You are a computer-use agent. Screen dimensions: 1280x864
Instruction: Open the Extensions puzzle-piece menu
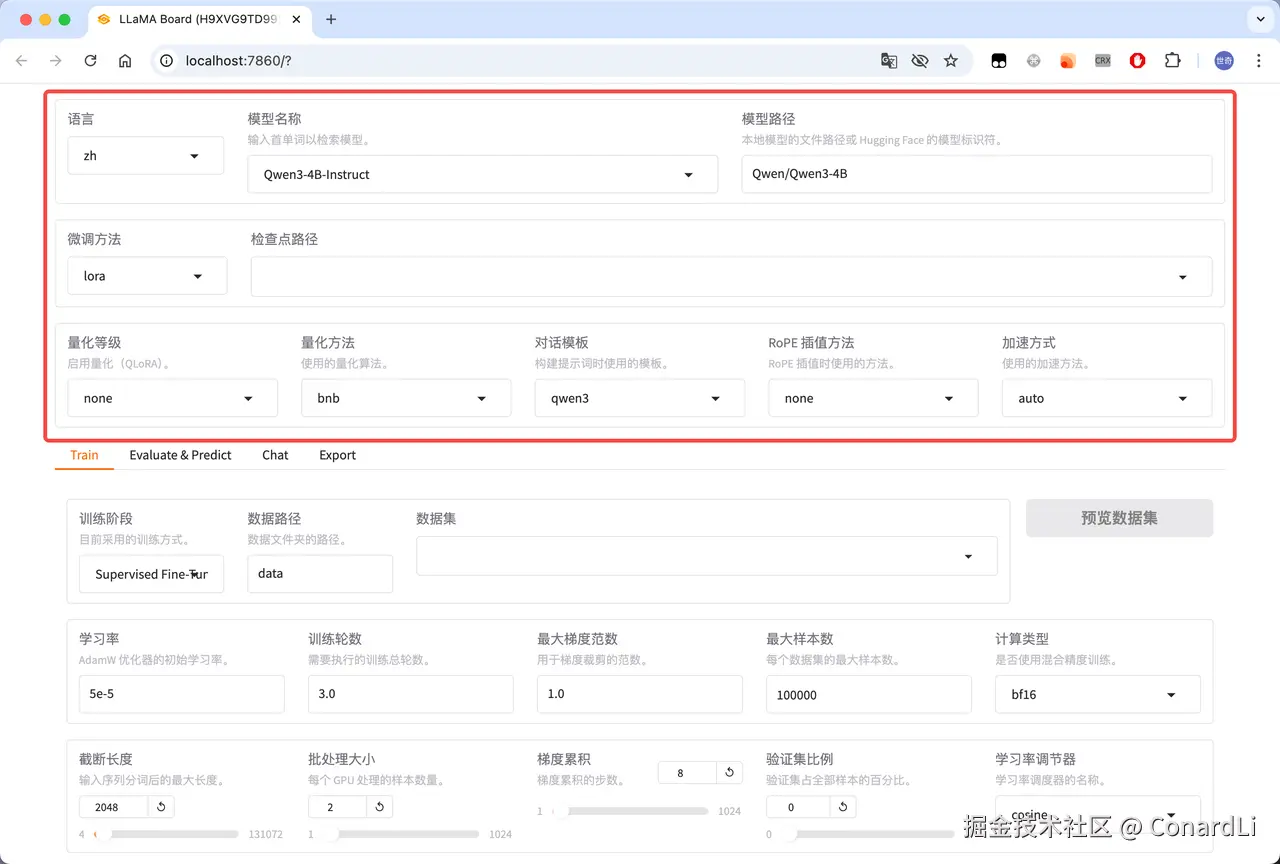[1172, 61]
